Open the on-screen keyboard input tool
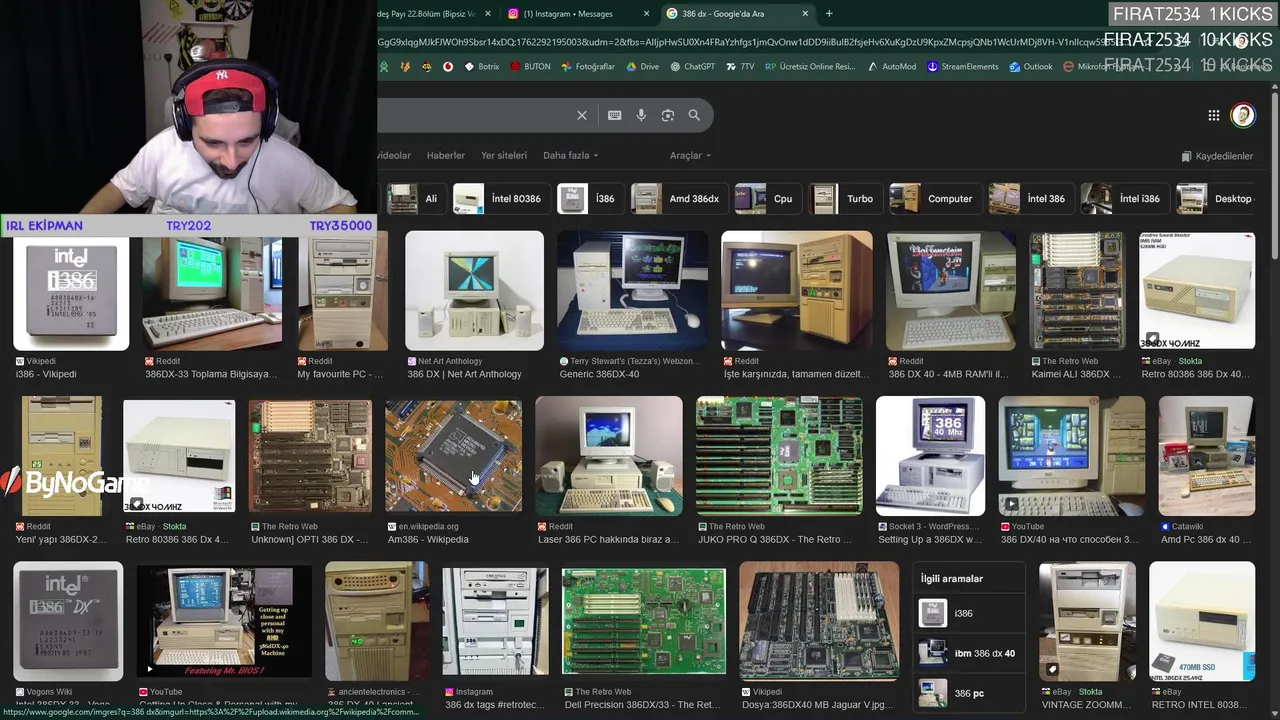The width and height of the screenshot is (1280, 720). click(x=614, y=115)
